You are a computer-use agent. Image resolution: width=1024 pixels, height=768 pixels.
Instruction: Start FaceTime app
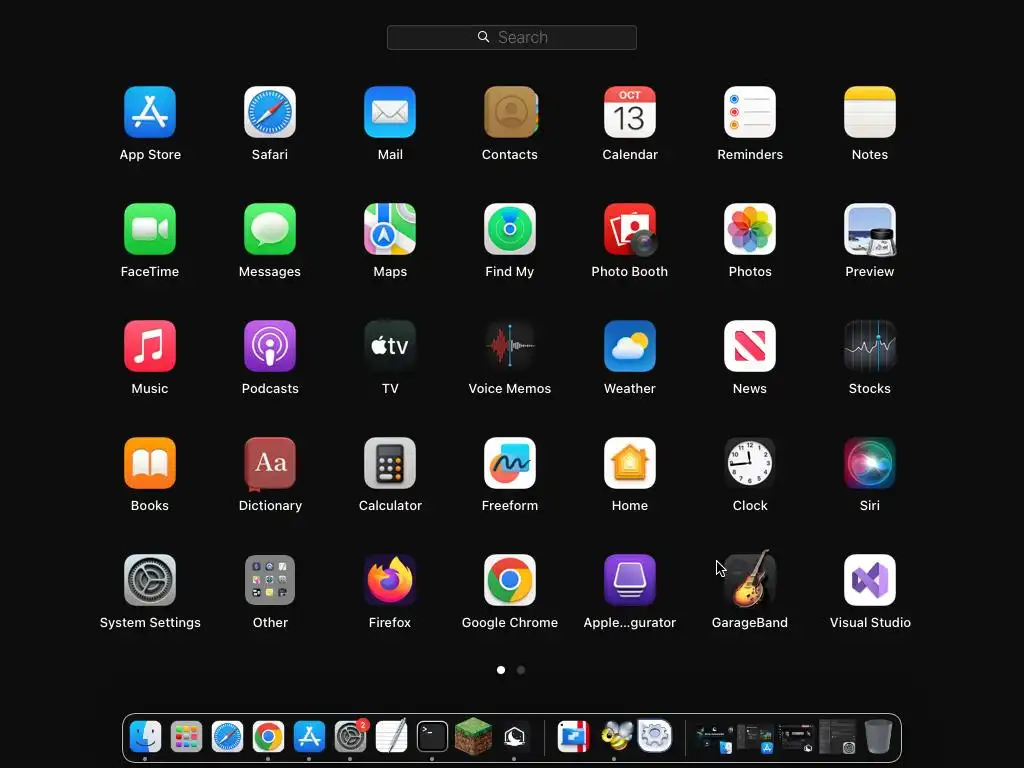[150, 229]
